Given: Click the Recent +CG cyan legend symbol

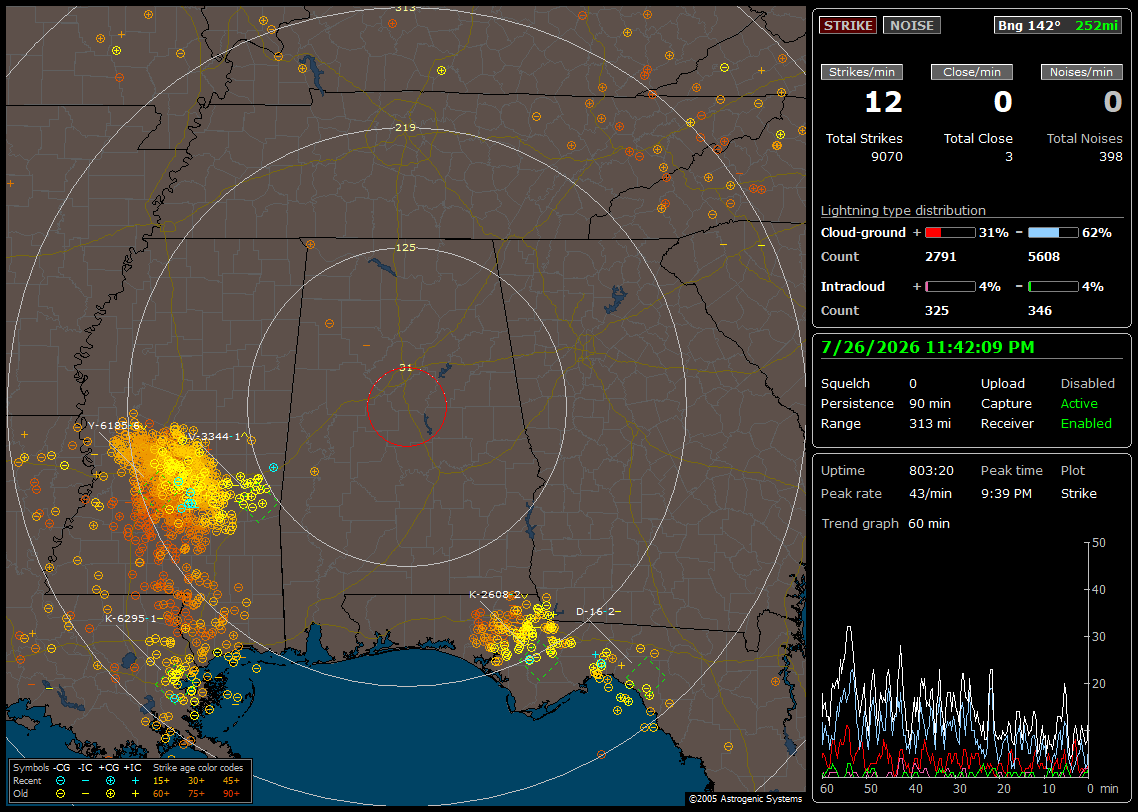Looking at the screenshot, I should coord(110,781).
